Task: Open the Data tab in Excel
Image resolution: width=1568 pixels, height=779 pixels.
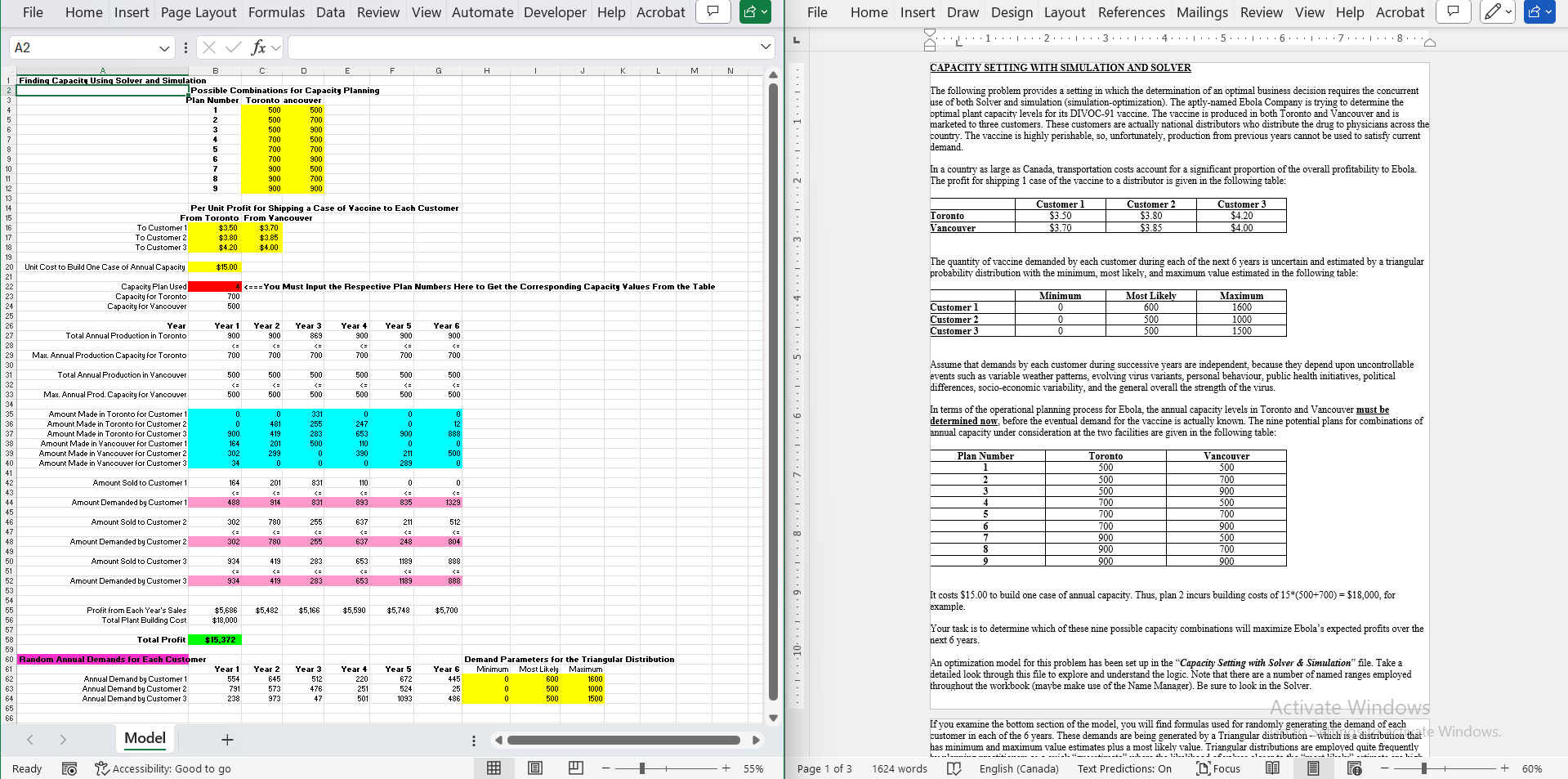Action: [x=330, y=12]
